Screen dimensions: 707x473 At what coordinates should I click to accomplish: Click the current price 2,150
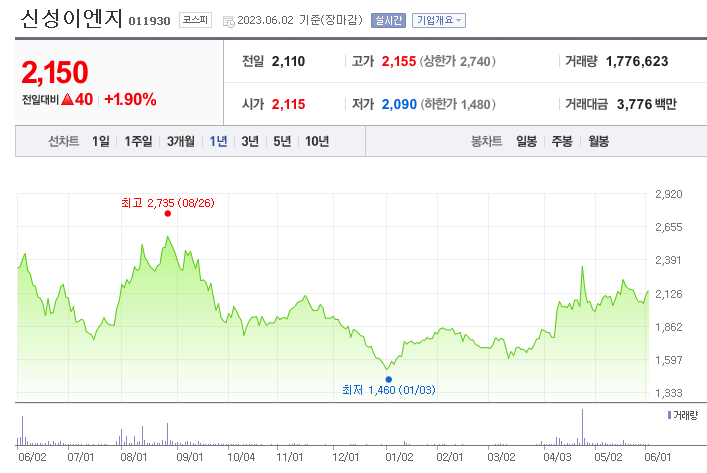pos(55,72)
